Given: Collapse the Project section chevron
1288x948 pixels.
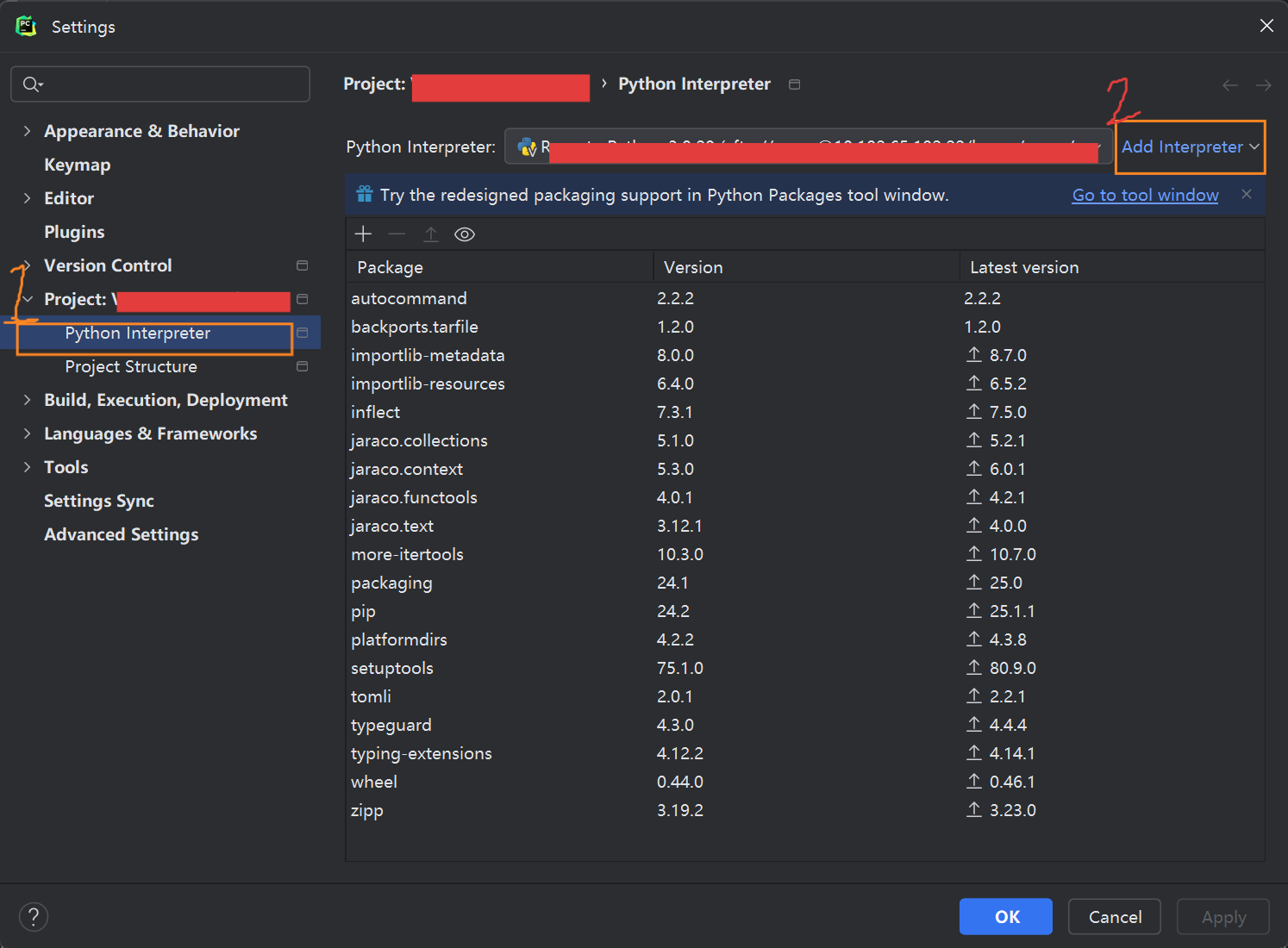Looking at the screenshot, I should [27, 299].
